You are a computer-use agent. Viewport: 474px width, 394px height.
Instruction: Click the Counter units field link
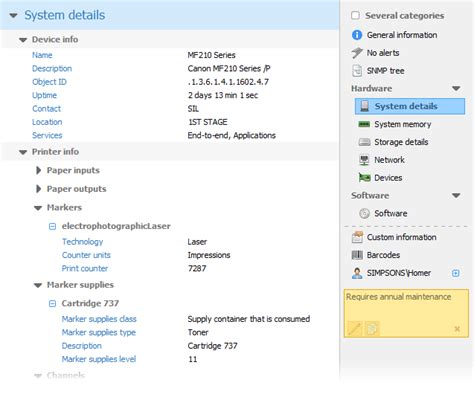[86, 255]
